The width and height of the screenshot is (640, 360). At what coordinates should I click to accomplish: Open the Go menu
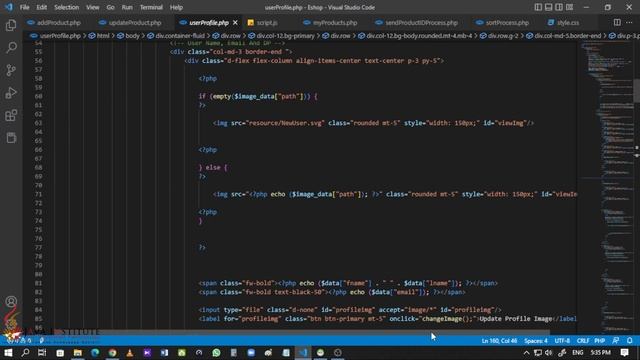tap(110, 7)
